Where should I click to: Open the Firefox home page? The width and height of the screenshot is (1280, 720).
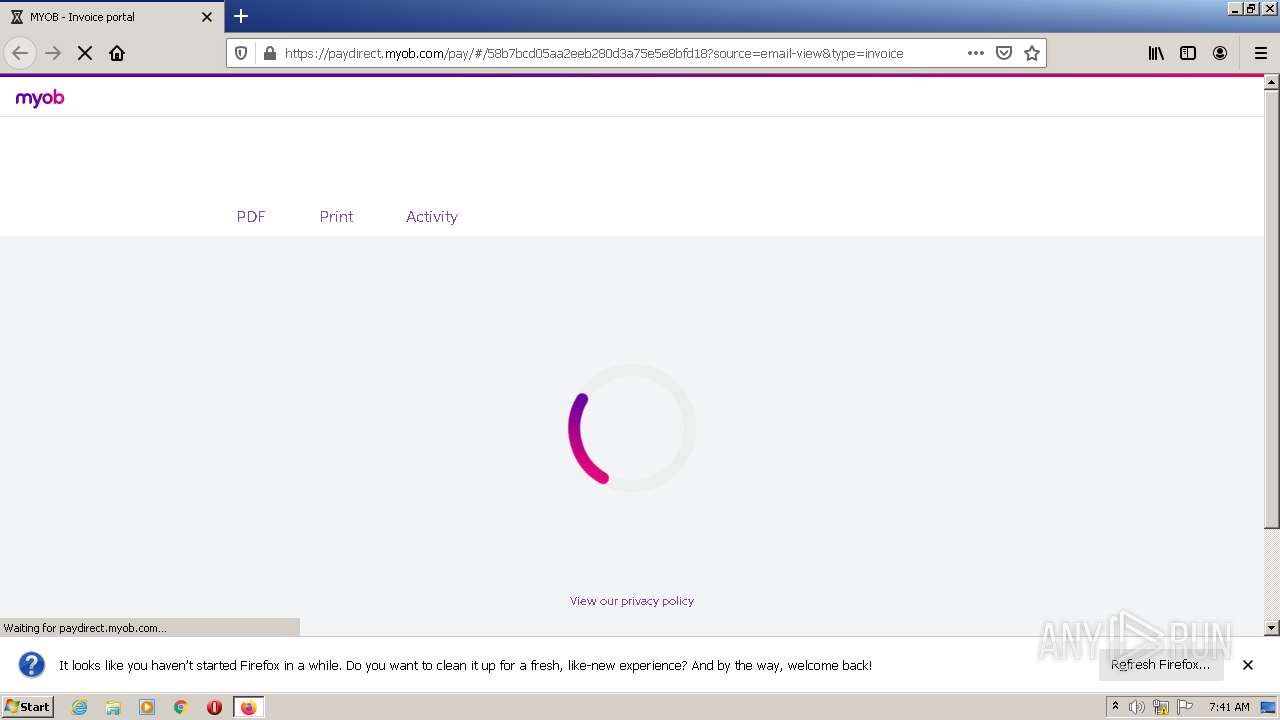coord(117,53)
